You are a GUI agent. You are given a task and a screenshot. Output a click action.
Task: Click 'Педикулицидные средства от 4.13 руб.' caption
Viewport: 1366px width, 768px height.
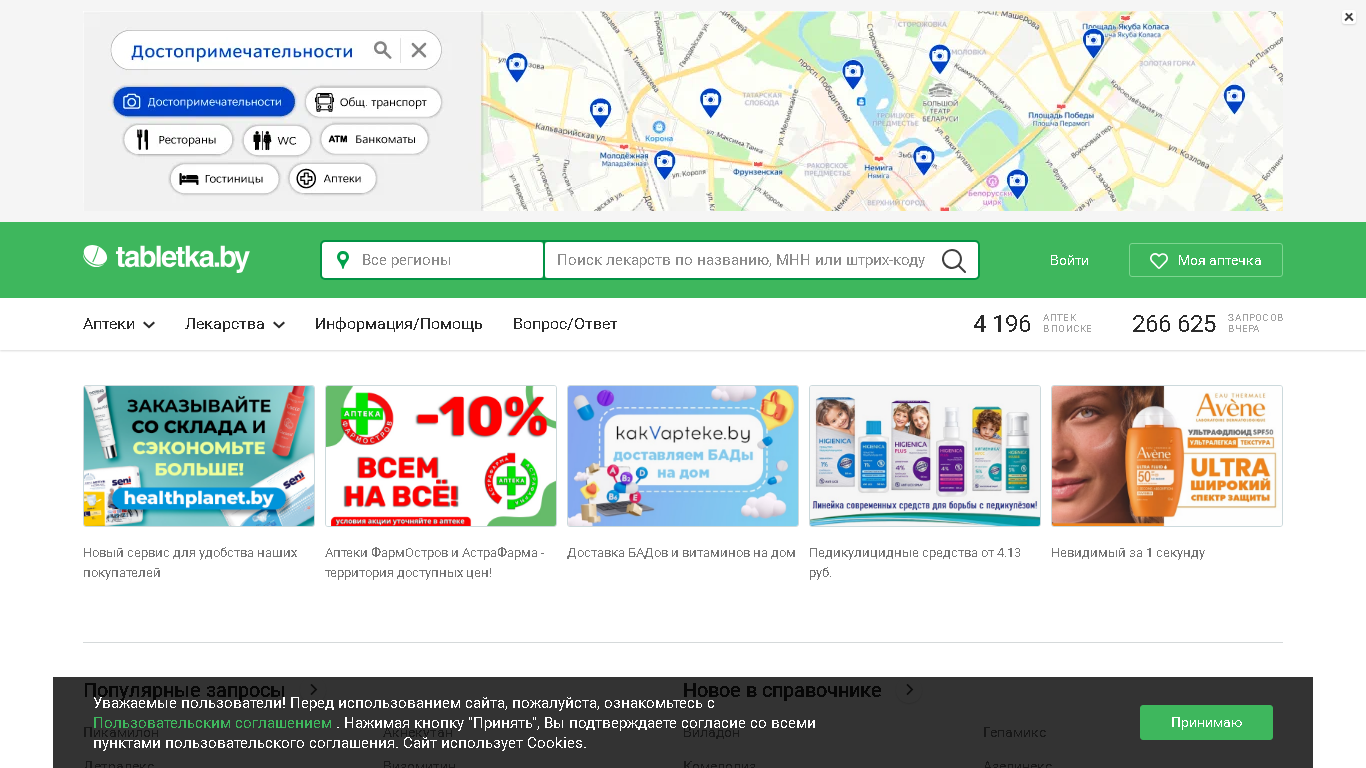915,562
